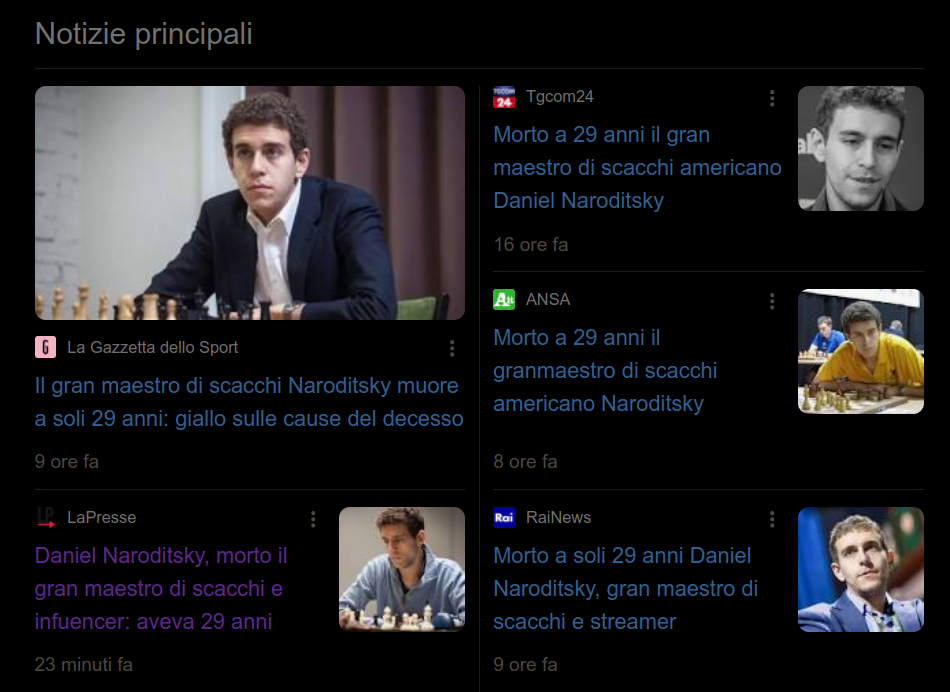Open three-dot options for RaiNews article
The width and height of the screenshot is (950, 692).
[x=772, y=519]
